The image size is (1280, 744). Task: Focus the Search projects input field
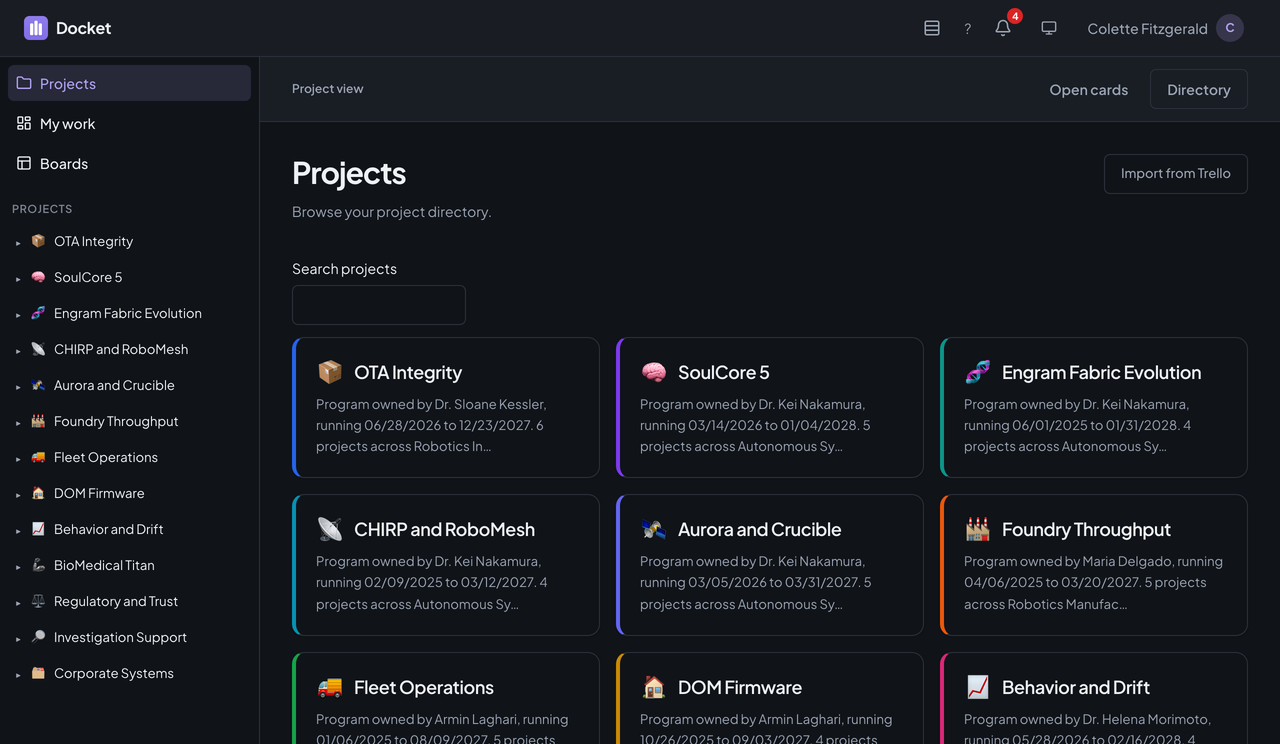click(378, 304)
